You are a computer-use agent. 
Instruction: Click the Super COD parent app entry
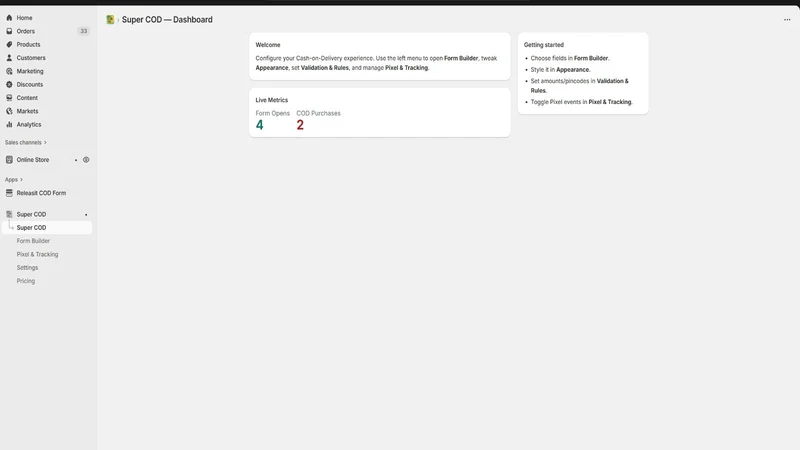(31, 214)
